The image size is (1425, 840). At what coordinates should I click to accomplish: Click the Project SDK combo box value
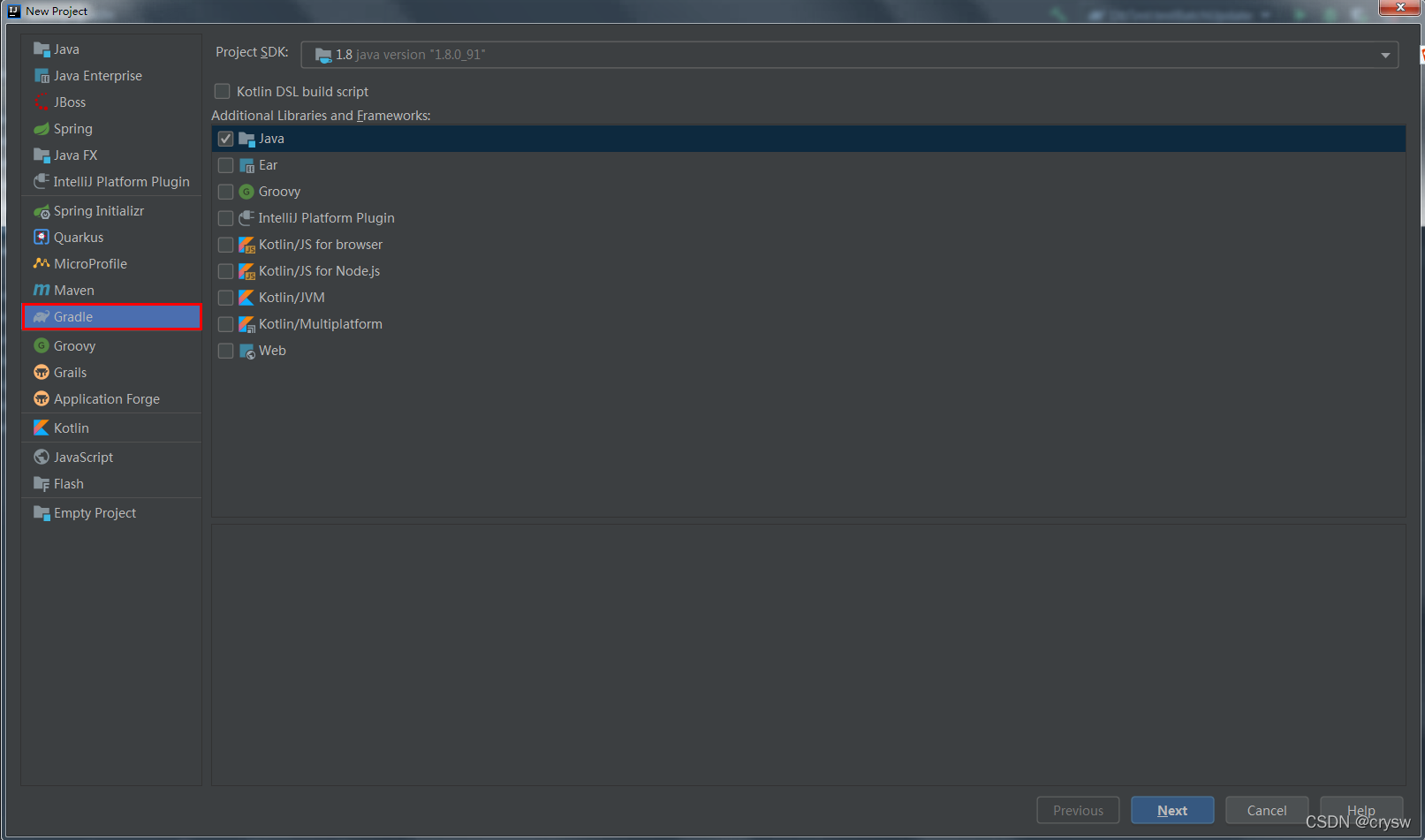pos(849,55)
